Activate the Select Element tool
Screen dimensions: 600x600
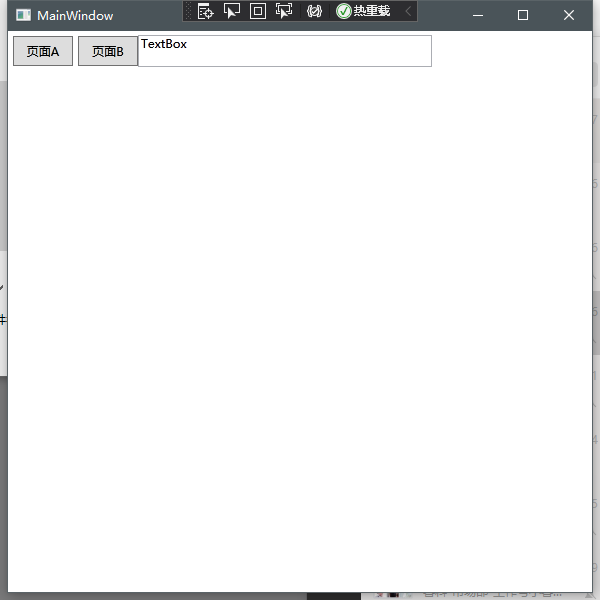(x=232, y=11)
